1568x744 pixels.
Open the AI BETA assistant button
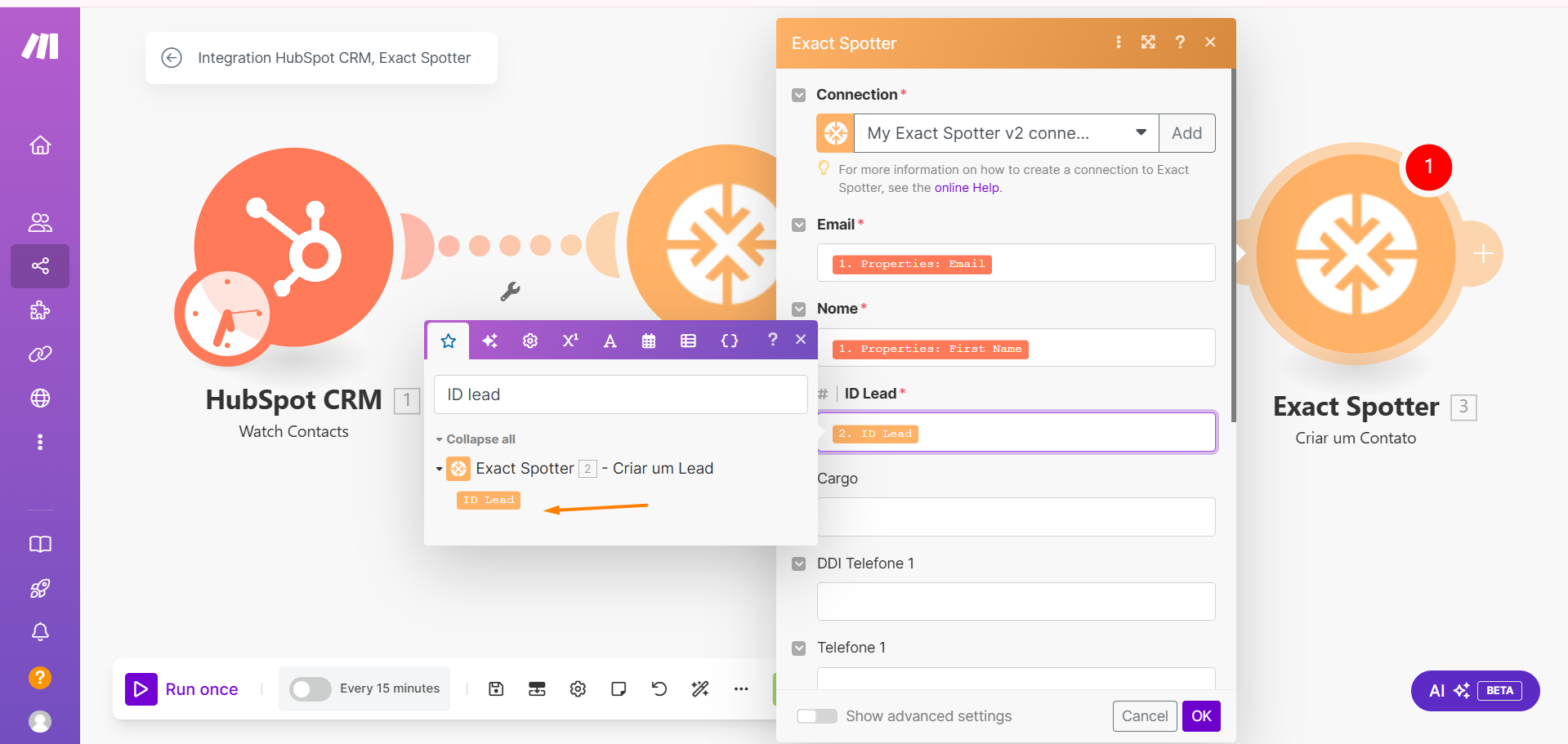coord(1475,691)
